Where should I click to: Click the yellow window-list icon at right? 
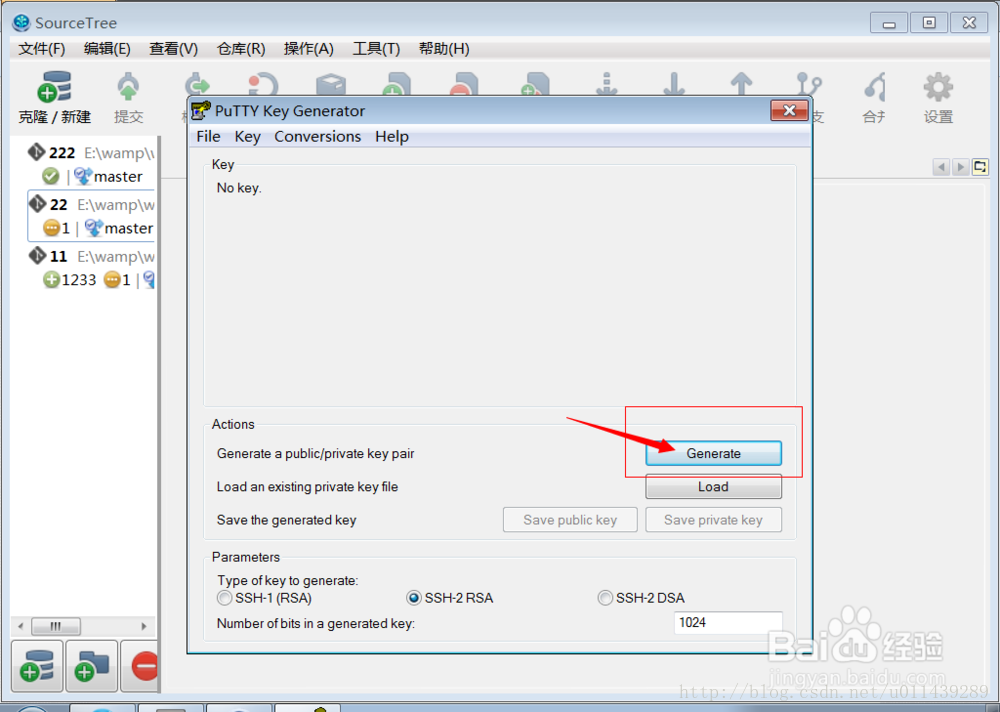click(980, 167)
